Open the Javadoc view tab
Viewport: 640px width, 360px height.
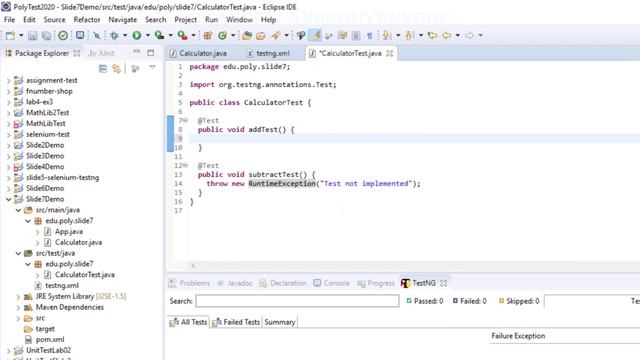(x=235, y=283)
